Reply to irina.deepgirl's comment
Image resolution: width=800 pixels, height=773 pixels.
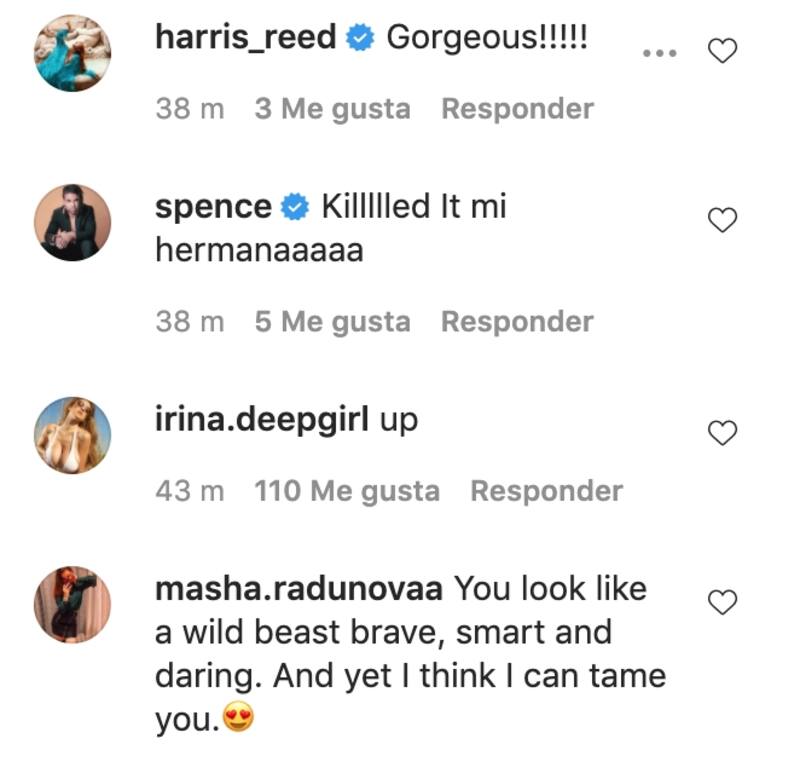pyautogui.click(x=546, y=491)
